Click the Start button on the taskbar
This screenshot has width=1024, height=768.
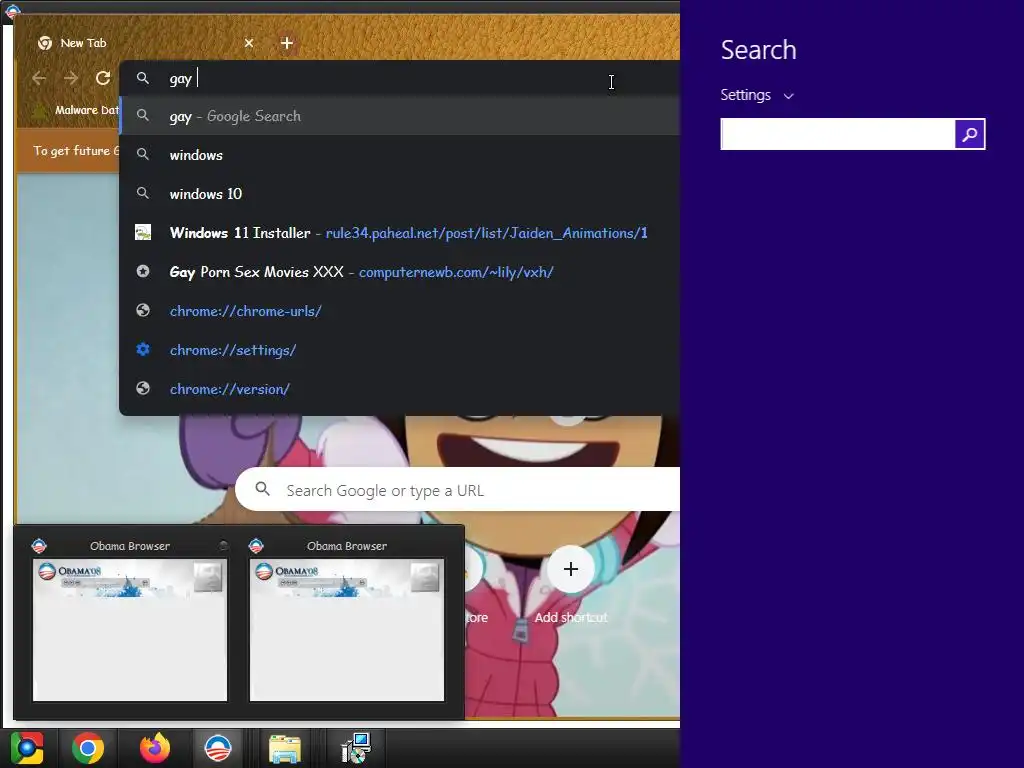26,748
